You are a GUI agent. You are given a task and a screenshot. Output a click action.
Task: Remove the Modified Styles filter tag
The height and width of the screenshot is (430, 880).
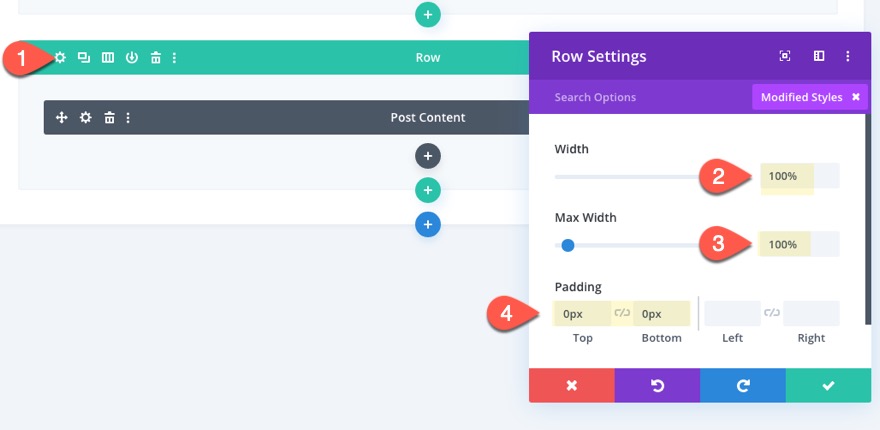(856, 97)
